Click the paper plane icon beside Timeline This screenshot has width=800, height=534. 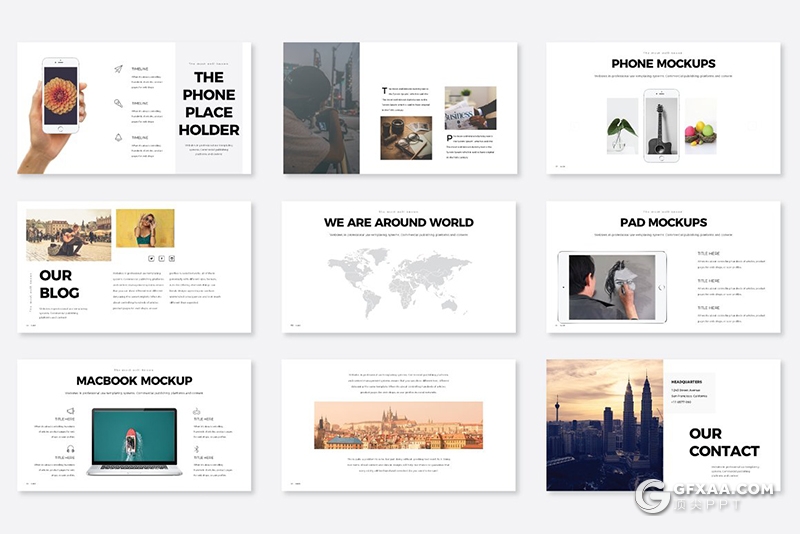click(118, 69)
